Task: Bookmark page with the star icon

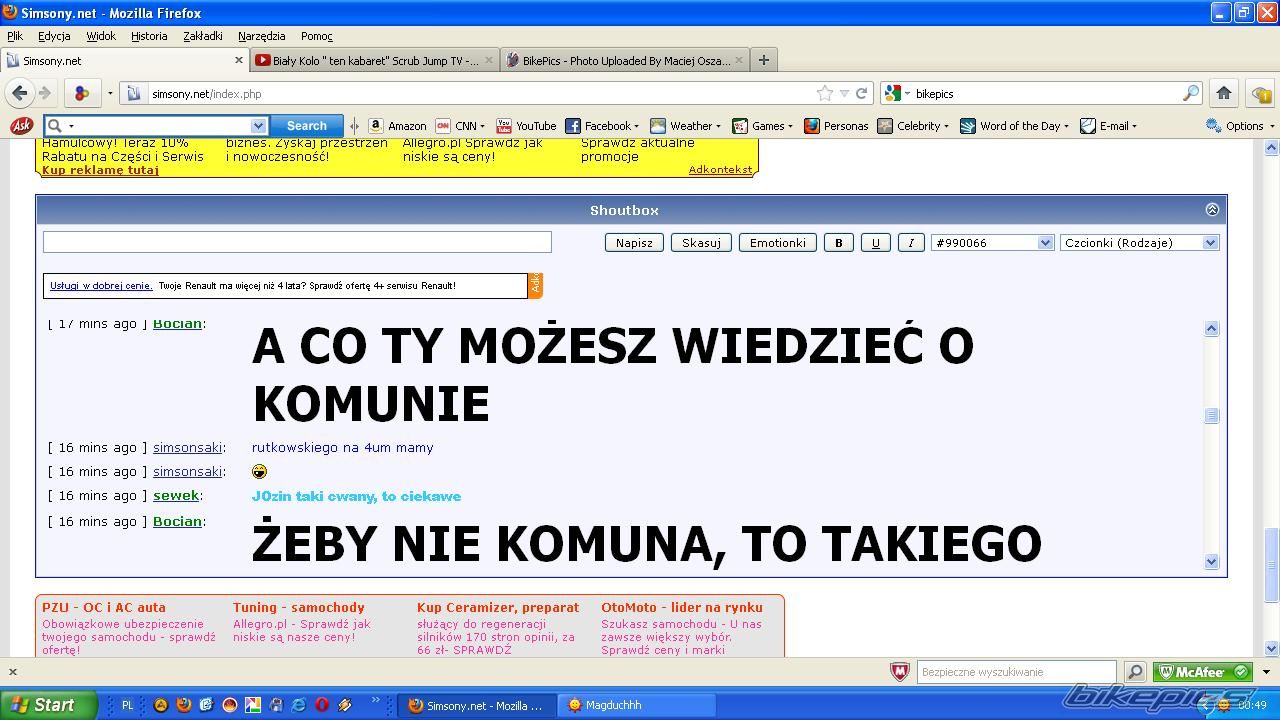Action: (824, 93)
